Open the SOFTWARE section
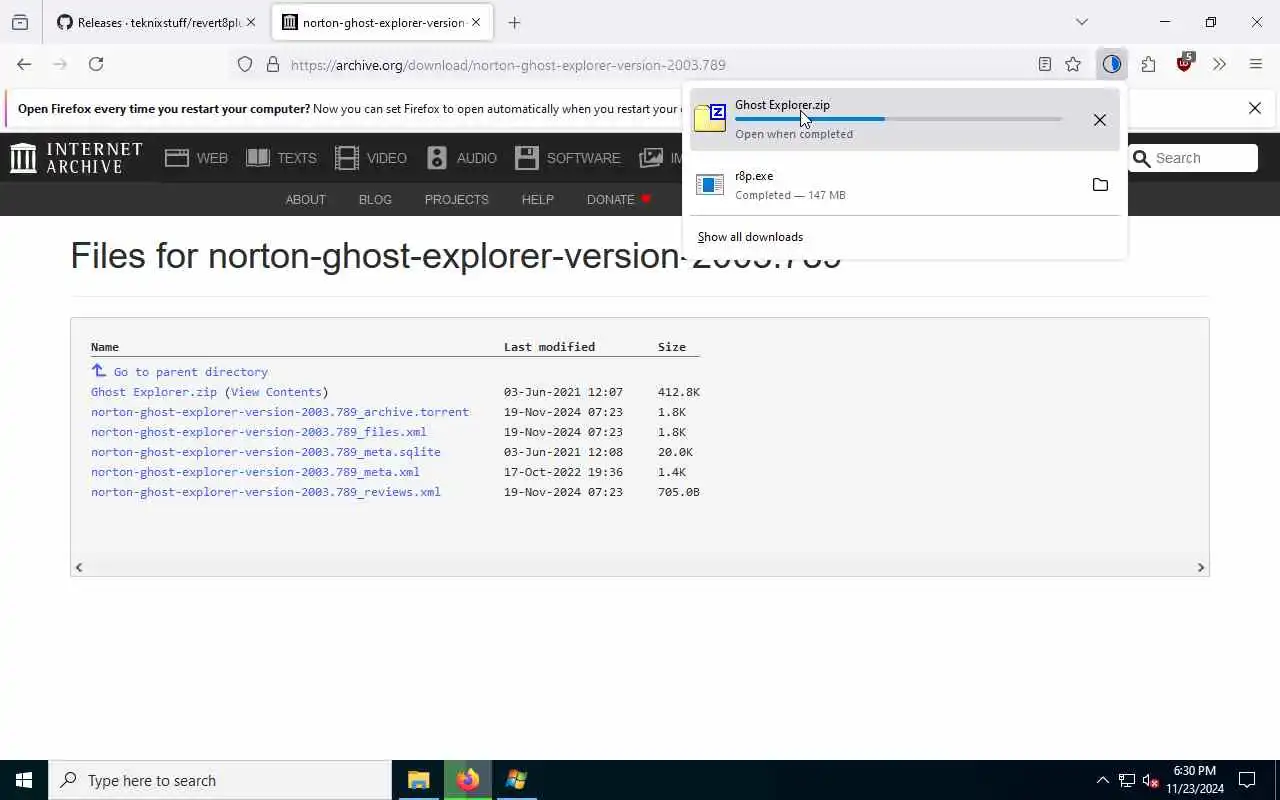The height and width of the screenshot is (800, 1280). pyautogui.click(x=568, y=158)
